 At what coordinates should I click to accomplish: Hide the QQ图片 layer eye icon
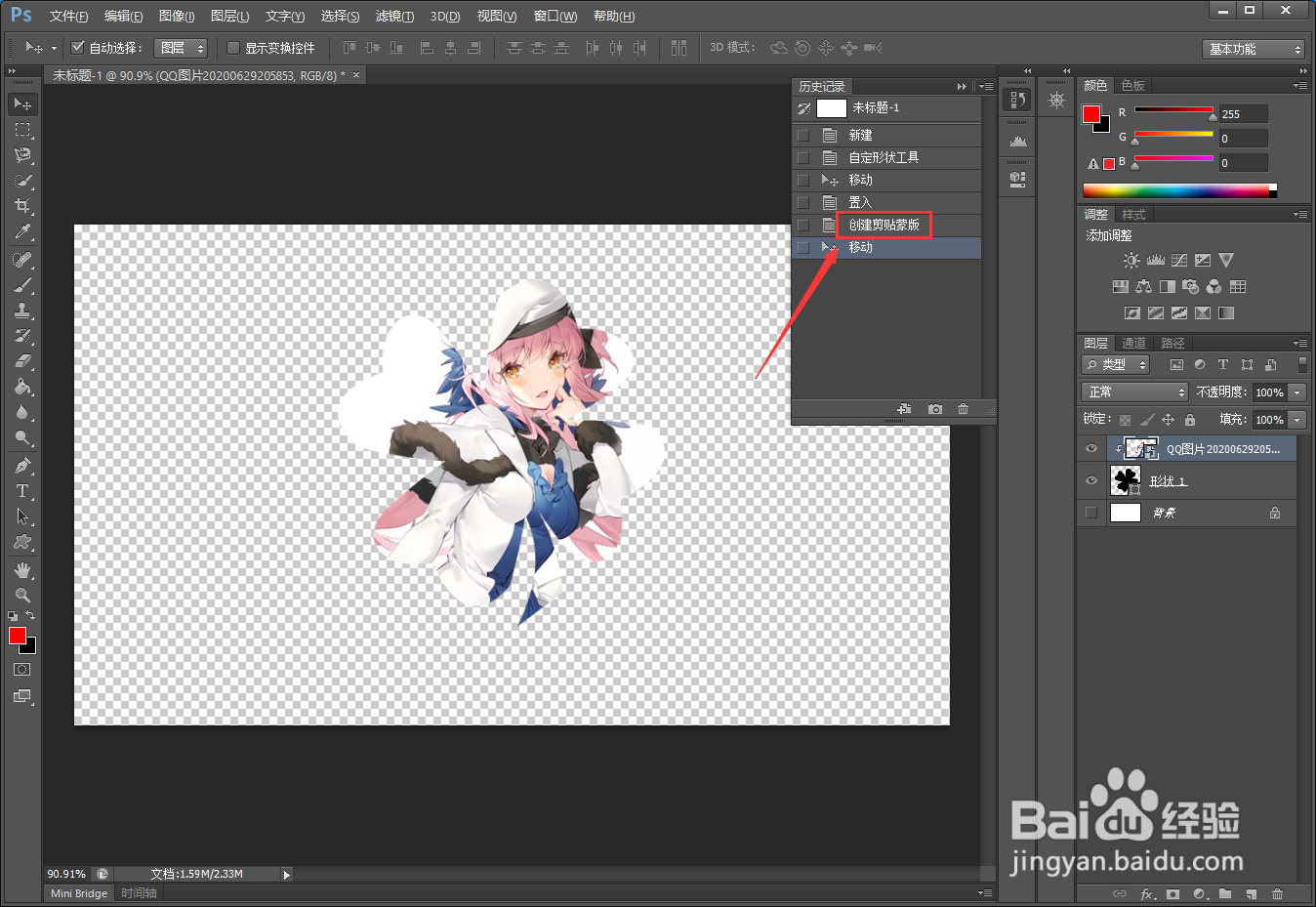click(1091, 449)
